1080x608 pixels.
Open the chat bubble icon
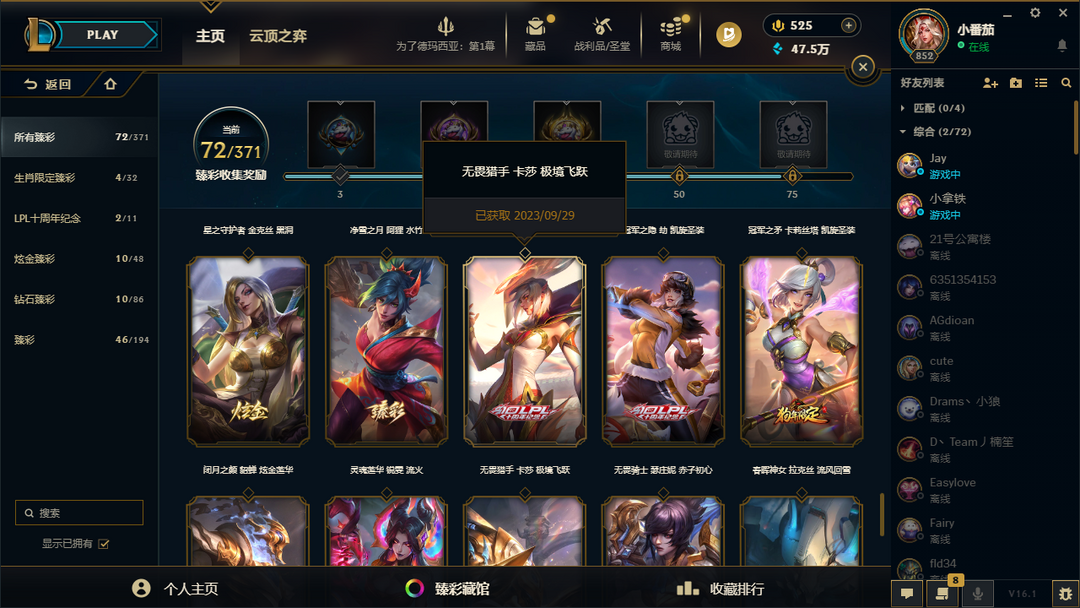click(x=907, y=592)
